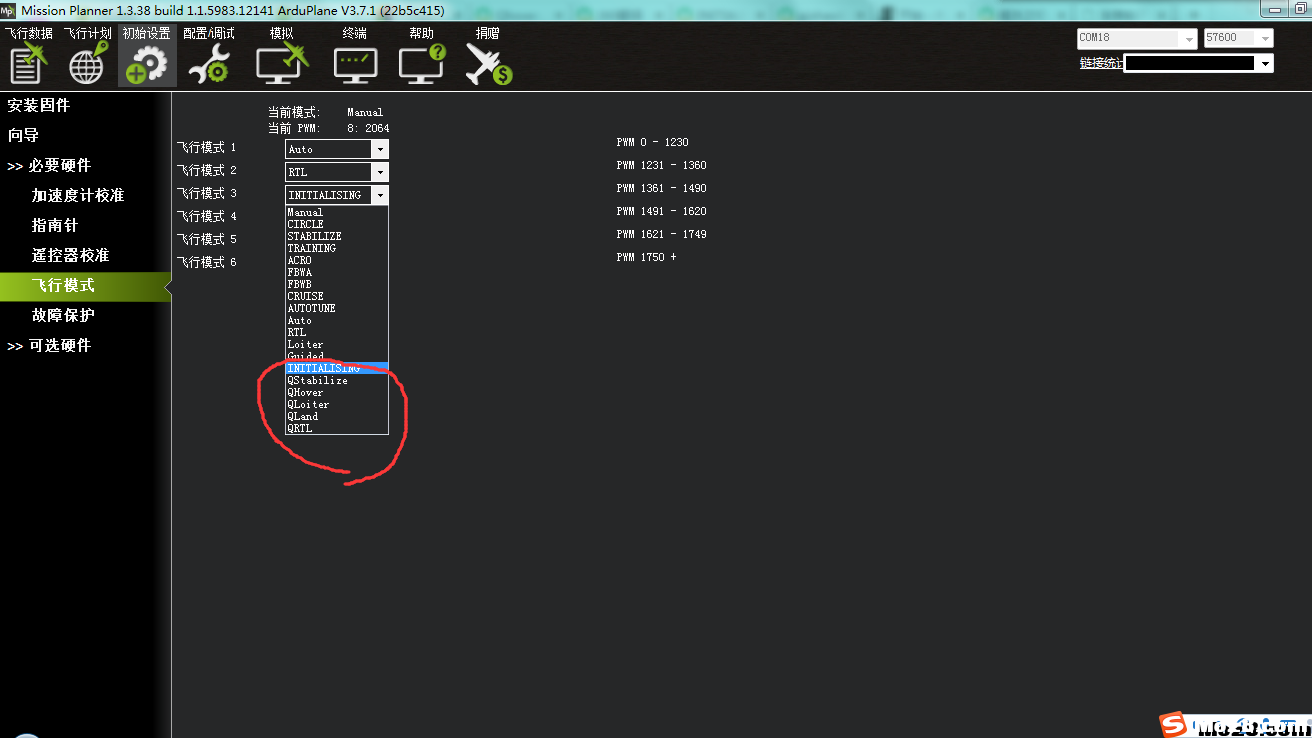Image resolution: width=1312 pixels, height=738 pixels.
Task: Click the PWM 0 - 1230 text
Action: click(652, 142)
